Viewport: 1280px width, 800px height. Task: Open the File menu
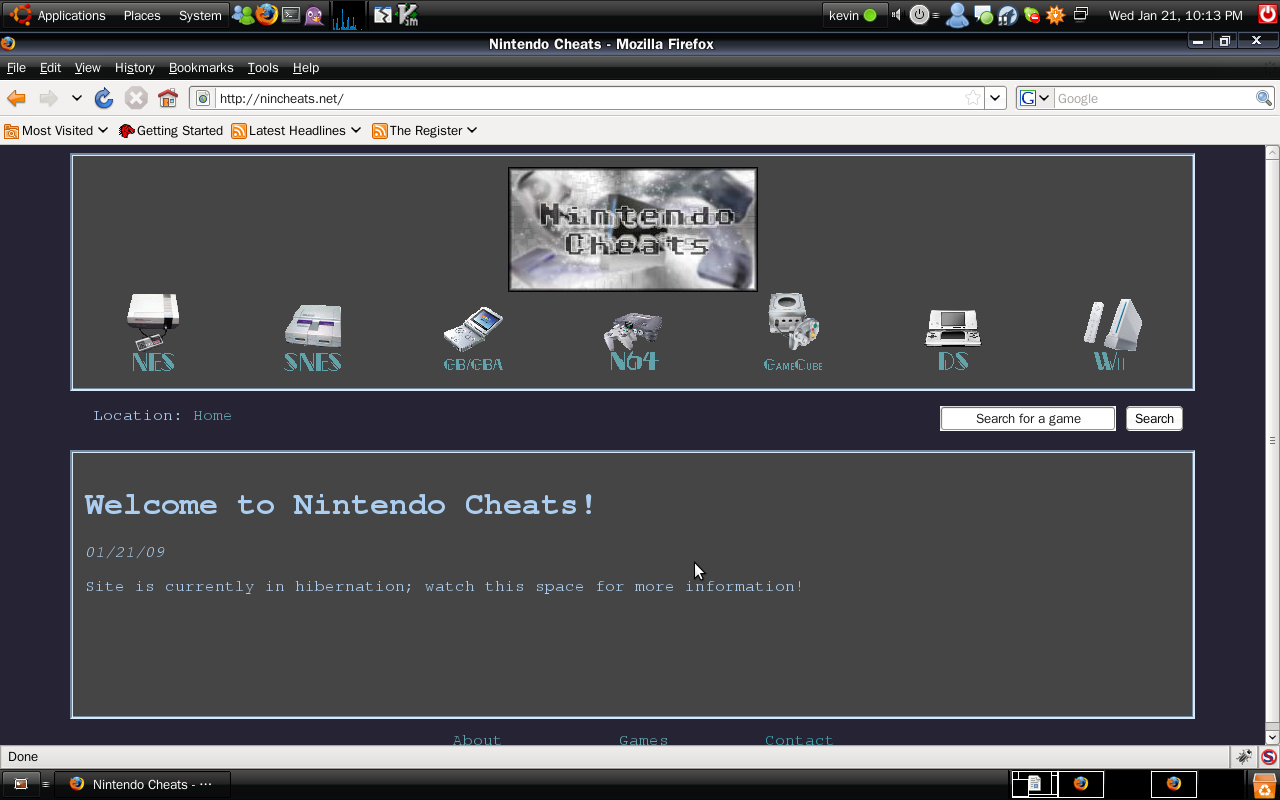(x=16, y=67)
